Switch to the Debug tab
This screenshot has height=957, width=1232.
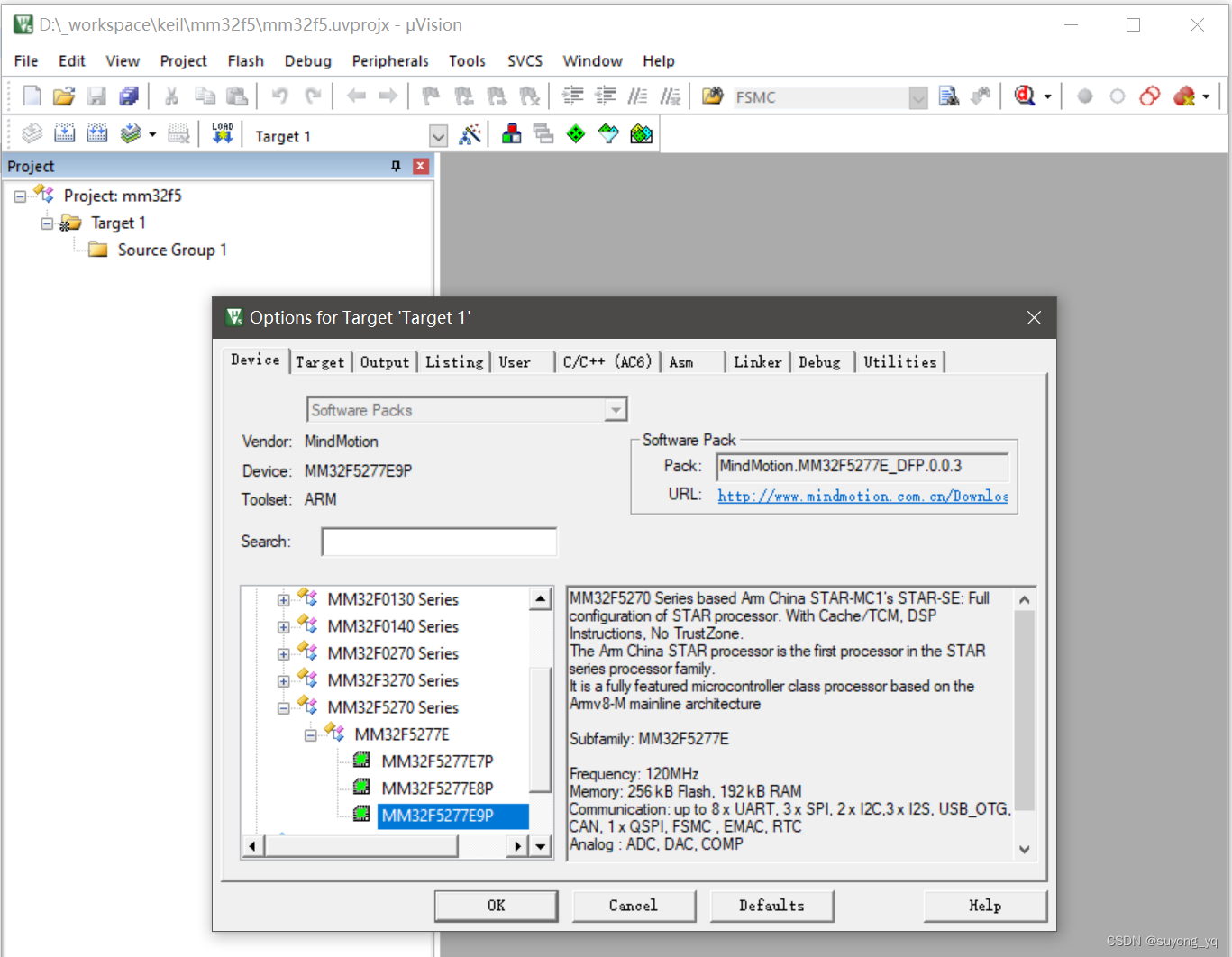(819, 362)
